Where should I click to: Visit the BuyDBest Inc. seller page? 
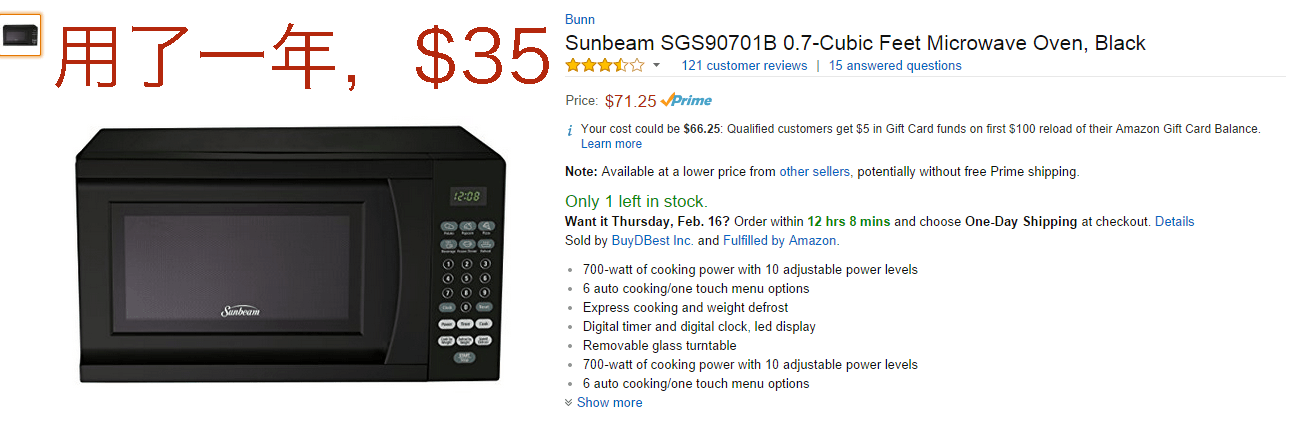pyautogui.click(x=652, y=241)
